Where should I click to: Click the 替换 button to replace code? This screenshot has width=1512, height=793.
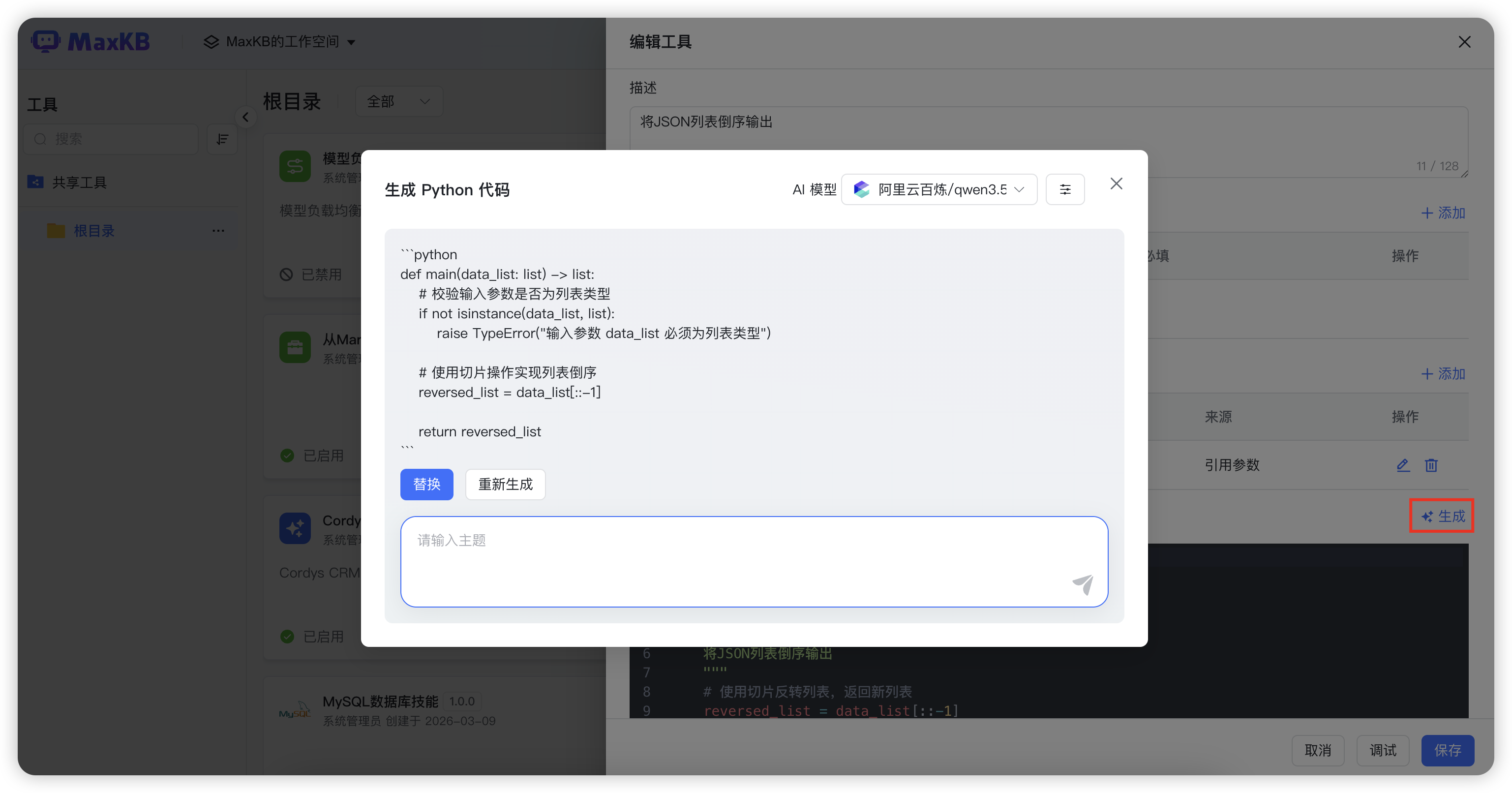click(x=427, y=484)
